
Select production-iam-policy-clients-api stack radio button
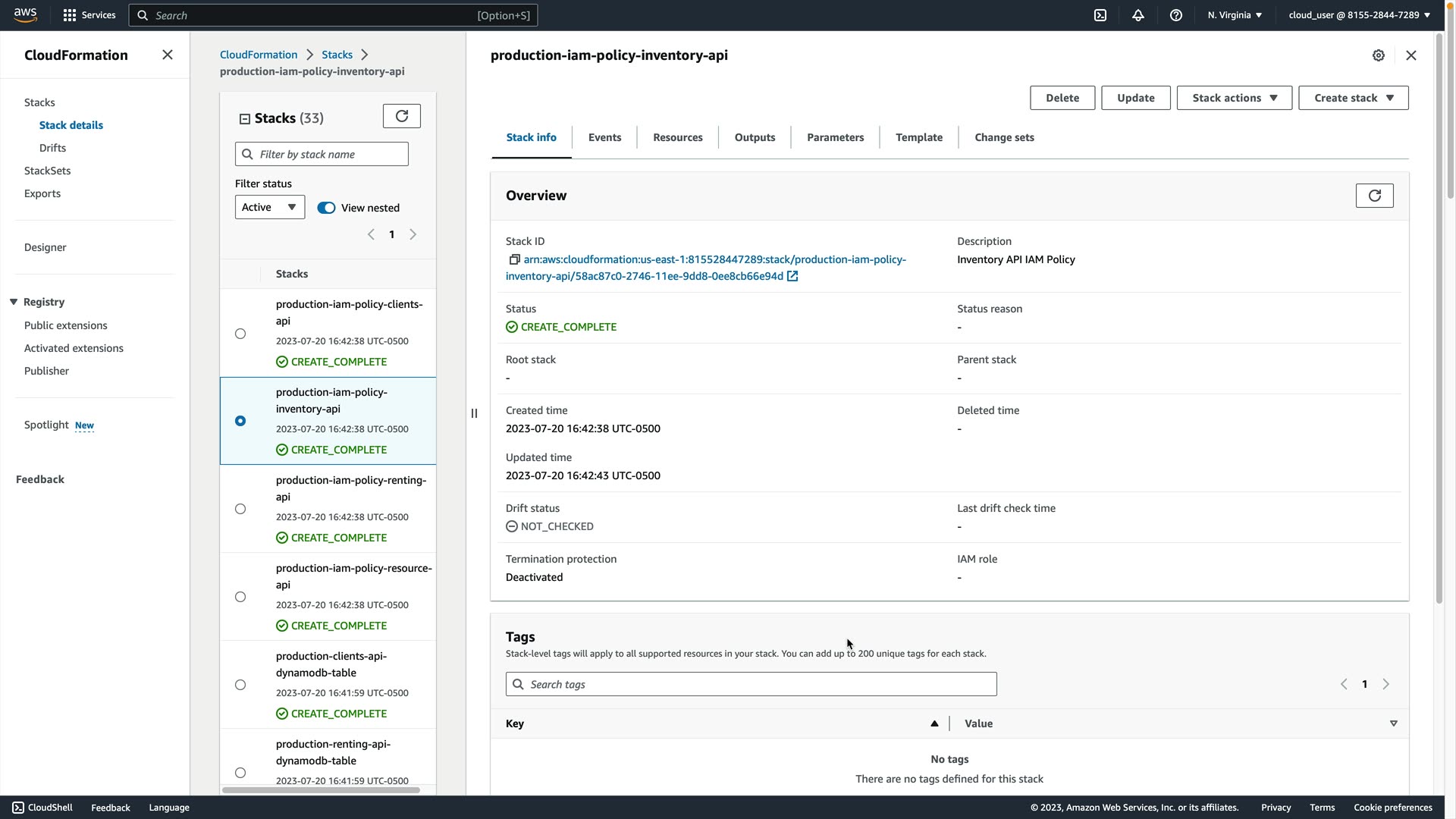tap(240, 334)
